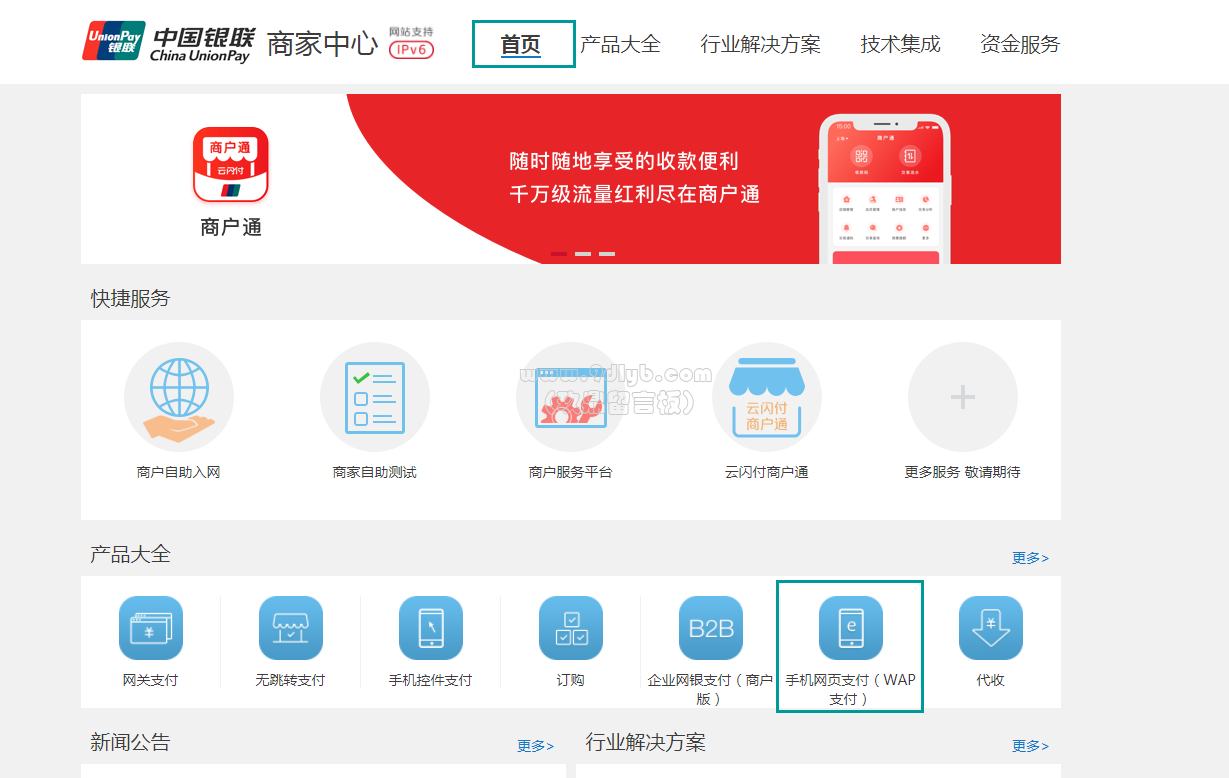Viewport: 1229px width, 778px height.
Task: Click the 商户自助入网 text label
Action: [x=179, y=472]
